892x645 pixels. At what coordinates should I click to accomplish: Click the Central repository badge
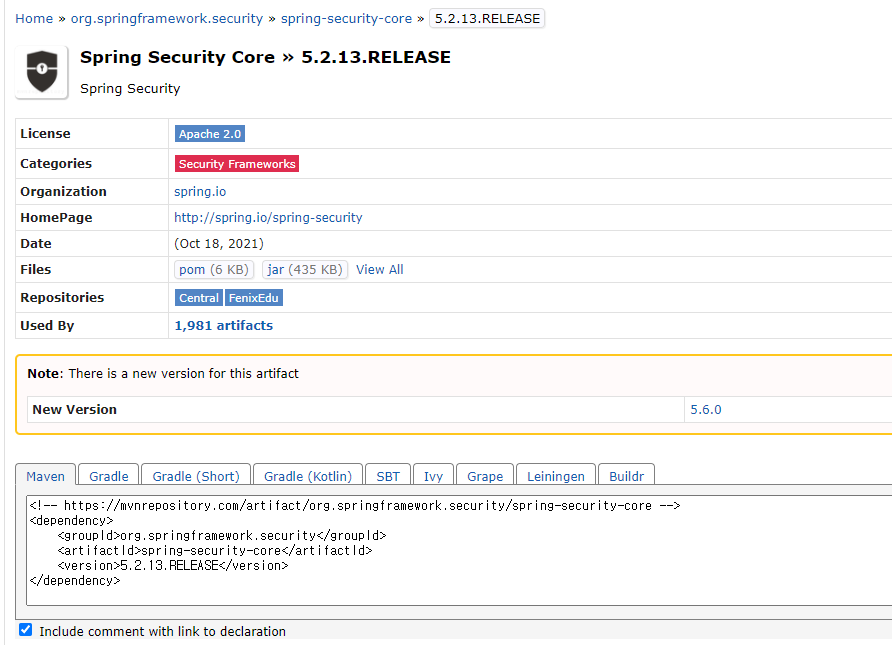pyautogui.click(x=199, y=298)
